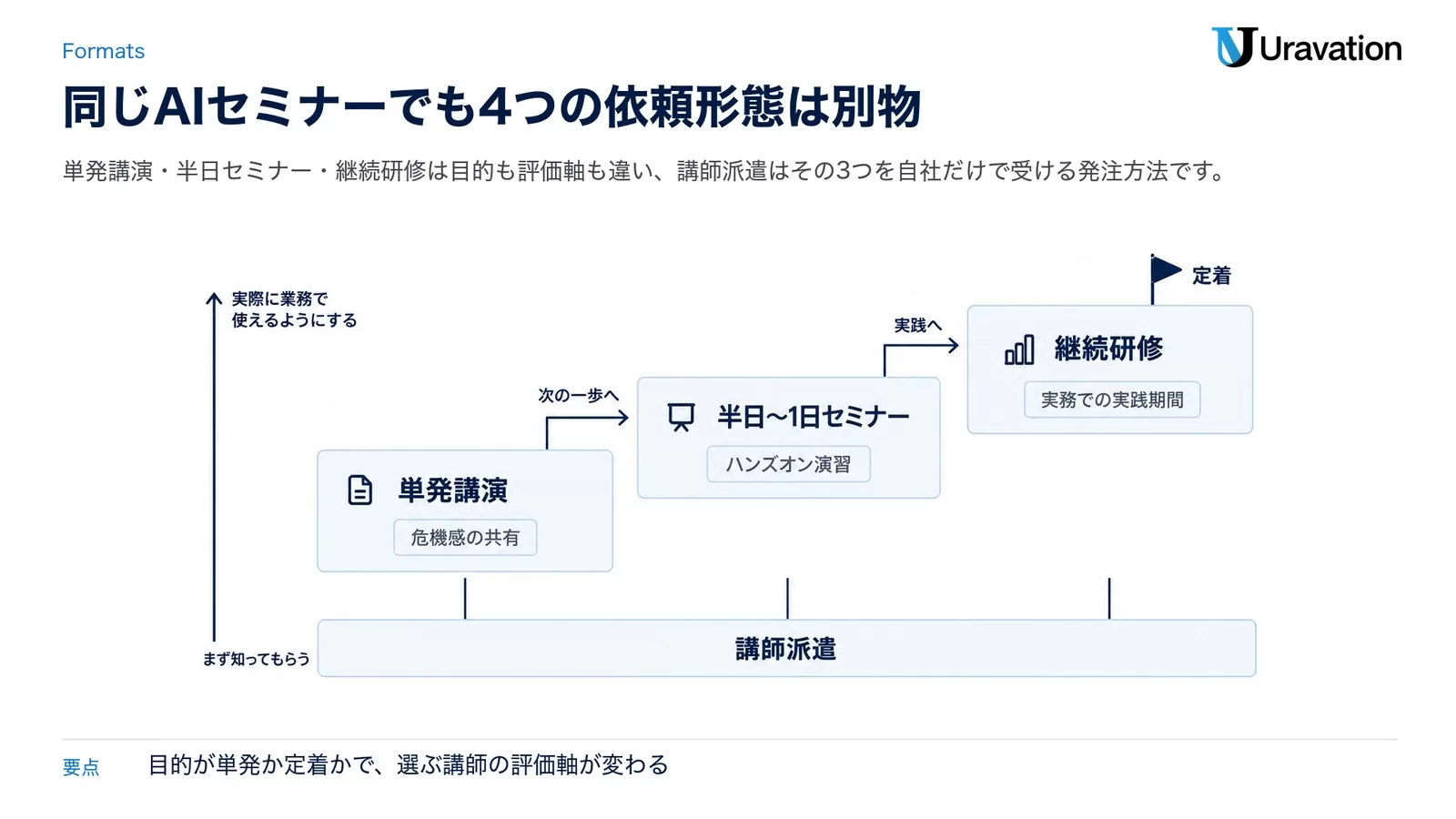This screenshot has height=819, width=1456.
Task: Click the bar chart icon beside 継続研修
Action: tap(1019, 349)
